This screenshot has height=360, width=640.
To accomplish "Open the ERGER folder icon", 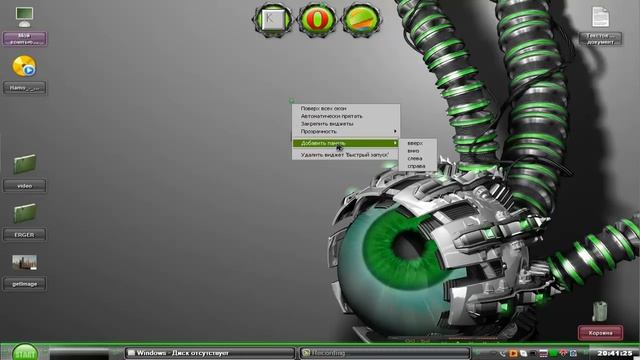I will click(24, 213).
